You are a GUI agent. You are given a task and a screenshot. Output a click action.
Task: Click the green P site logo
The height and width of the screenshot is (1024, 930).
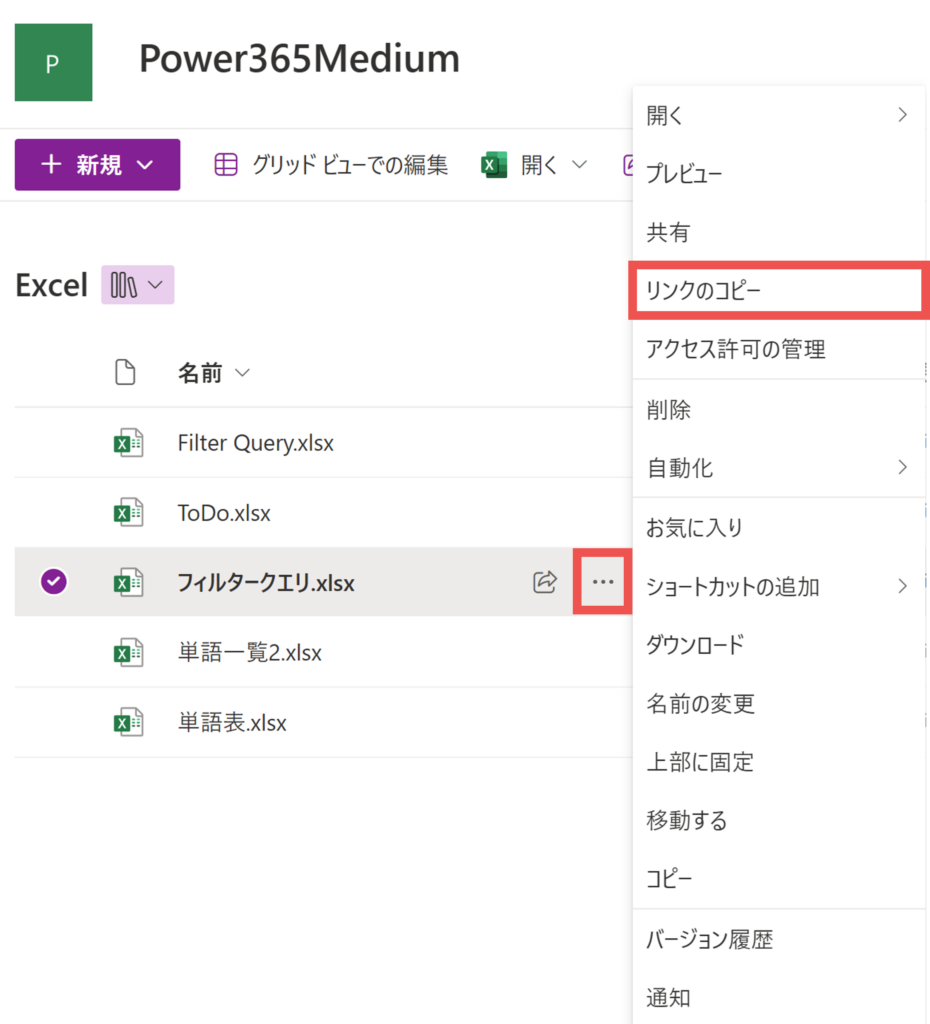click(x=53, y=63)
